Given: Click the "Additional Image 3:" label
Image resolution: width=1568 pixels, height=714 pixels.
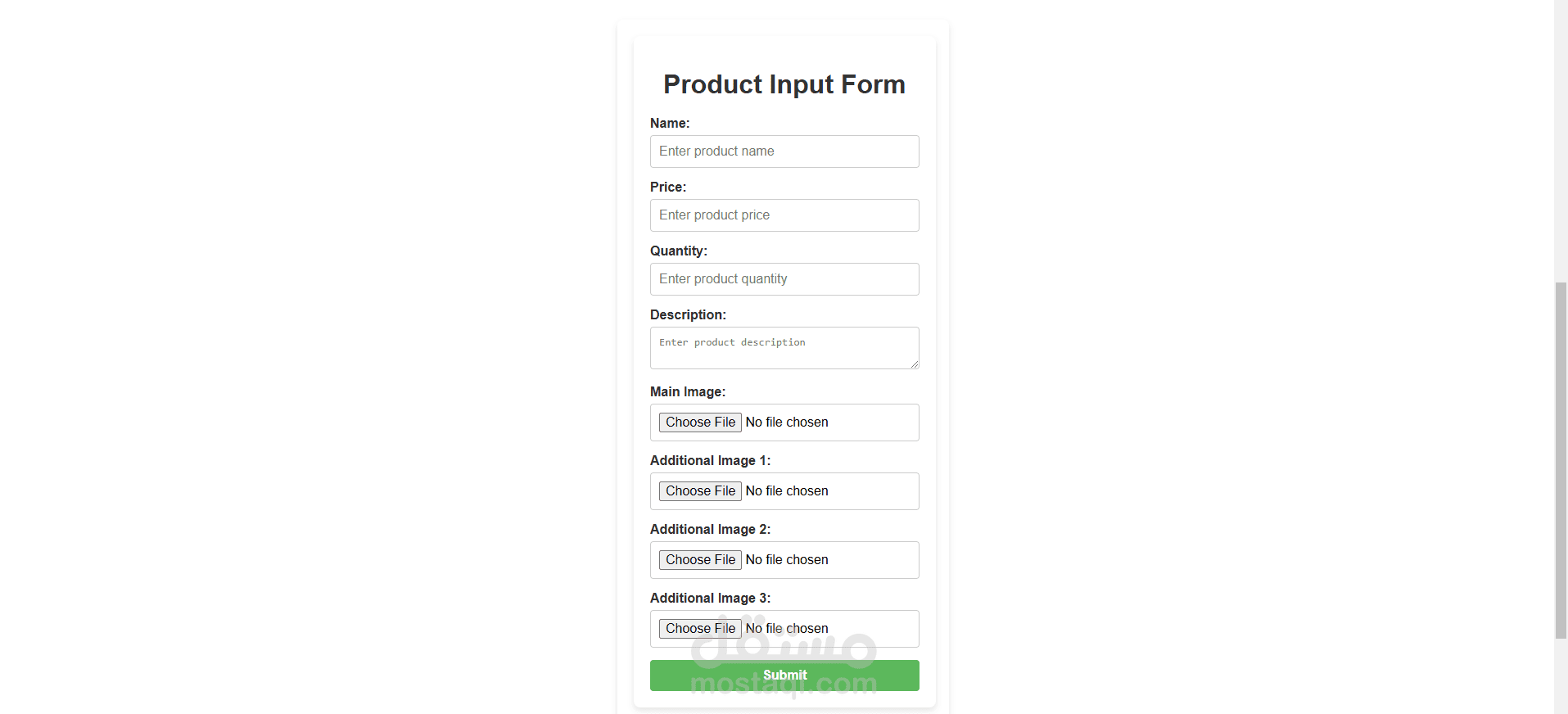Looking at the screenshot, I should pyautogui.click(x=710, y=599).
